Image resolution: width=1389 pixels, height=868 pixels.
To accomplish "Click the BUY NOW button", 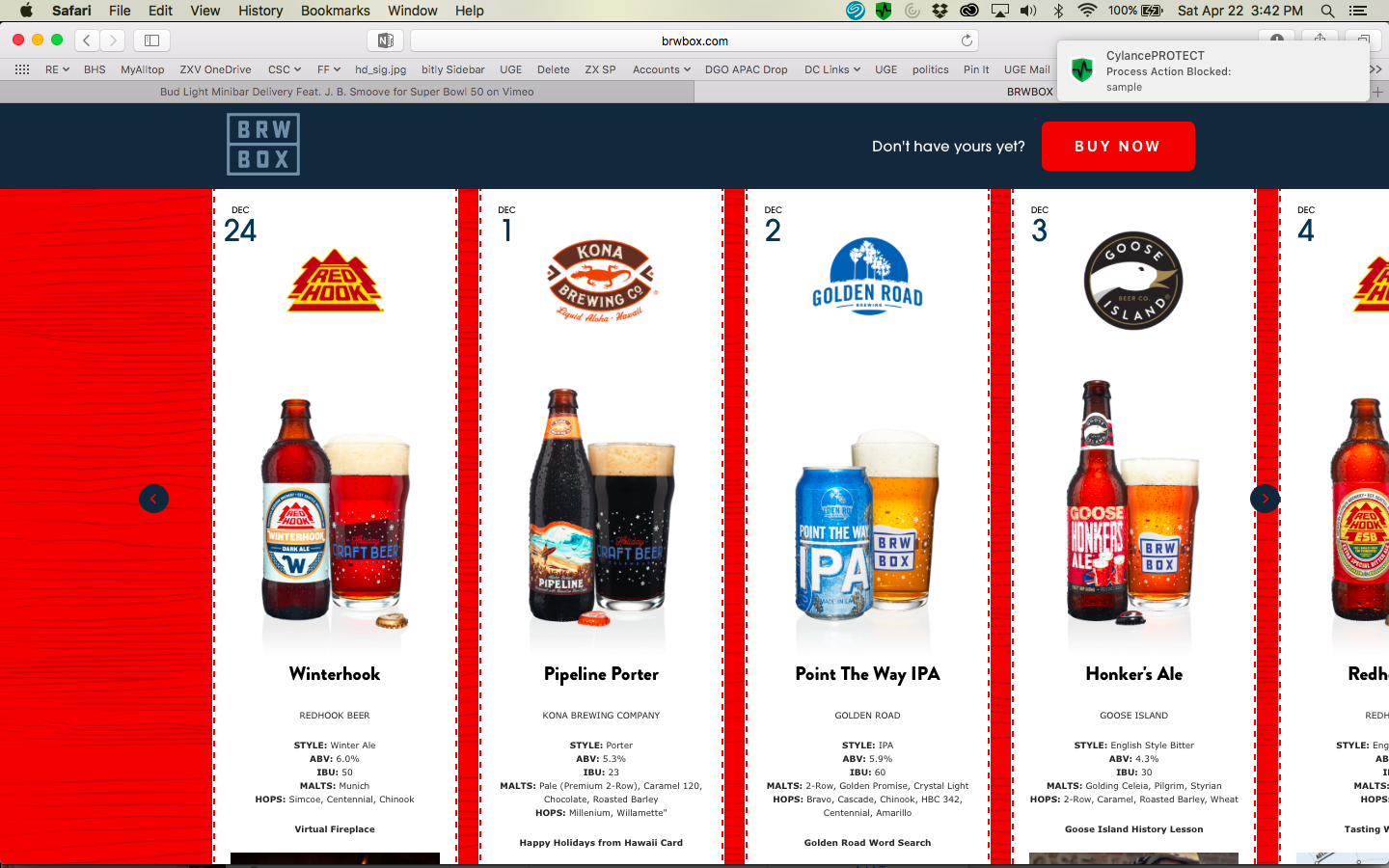I will click(x=1118, y=146).
